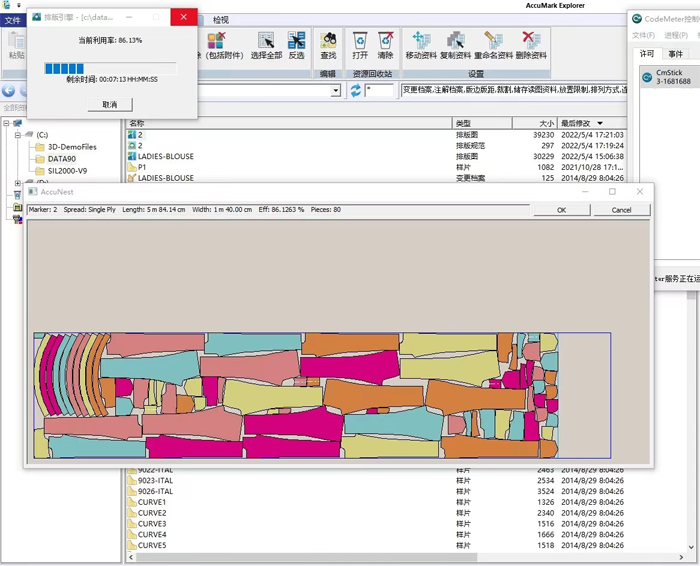Select the 9026-ITAL row
The width and height of the screenshot is (700, 566).
375,491
